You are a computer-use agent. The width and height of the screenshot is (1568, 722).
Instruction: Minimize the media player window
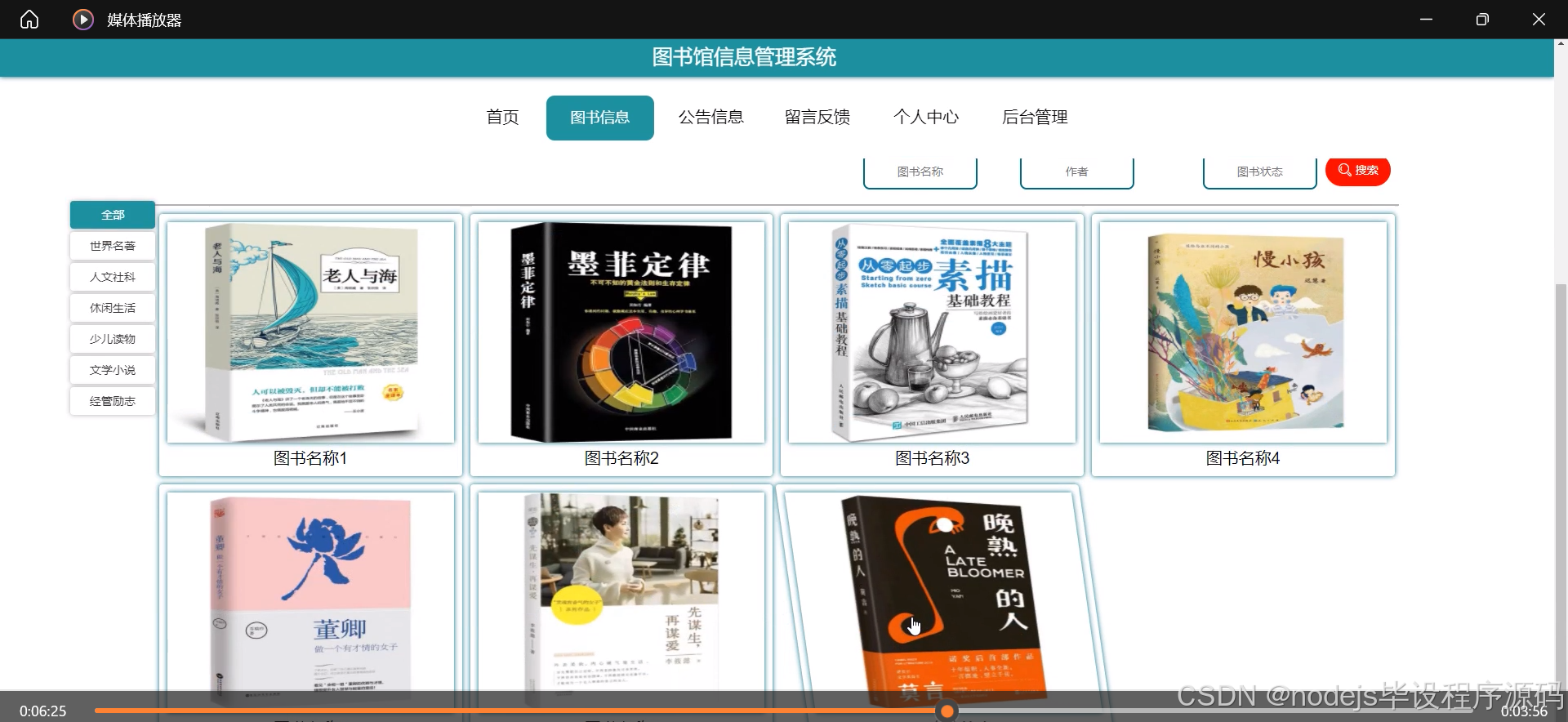pos(1426,19)
